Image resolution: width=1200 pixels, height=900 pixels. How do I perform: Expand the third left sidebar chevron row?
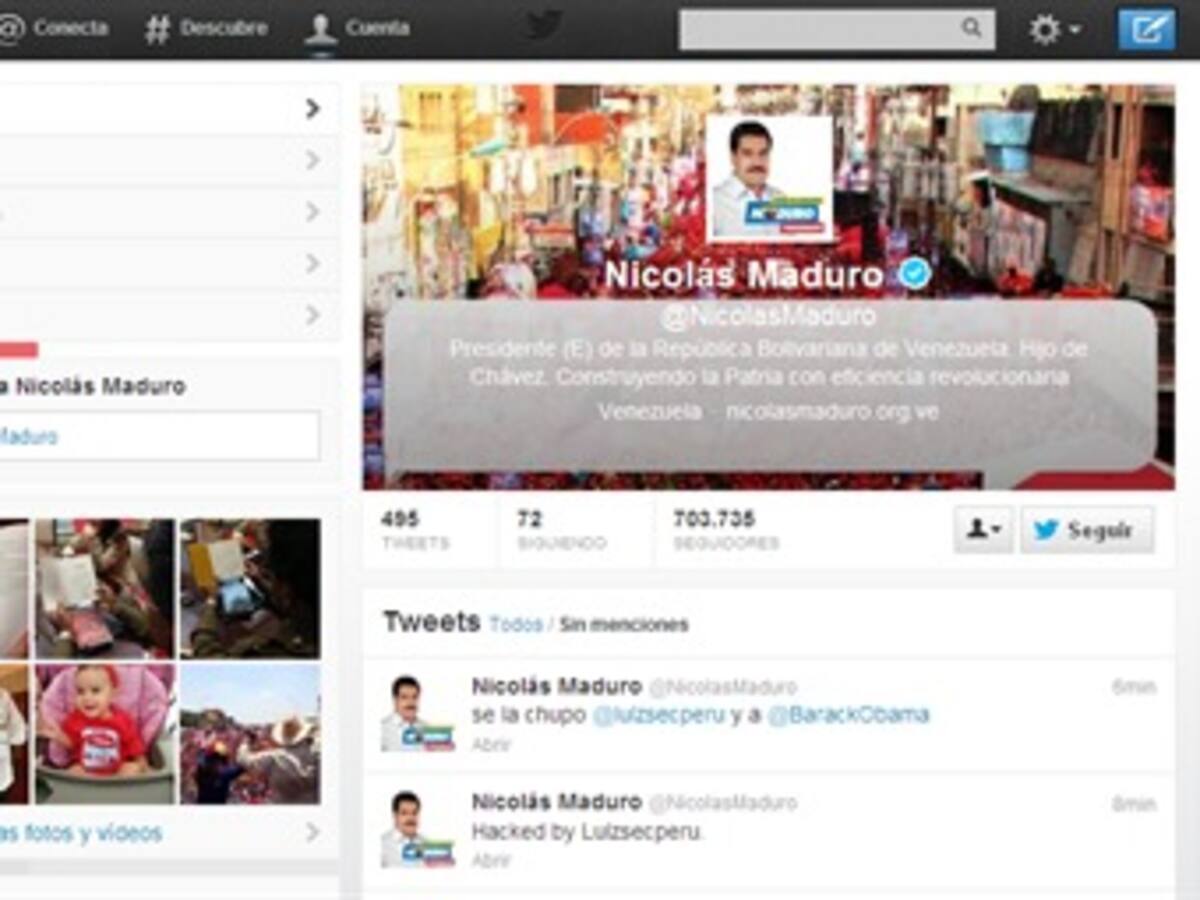point(168,212)
